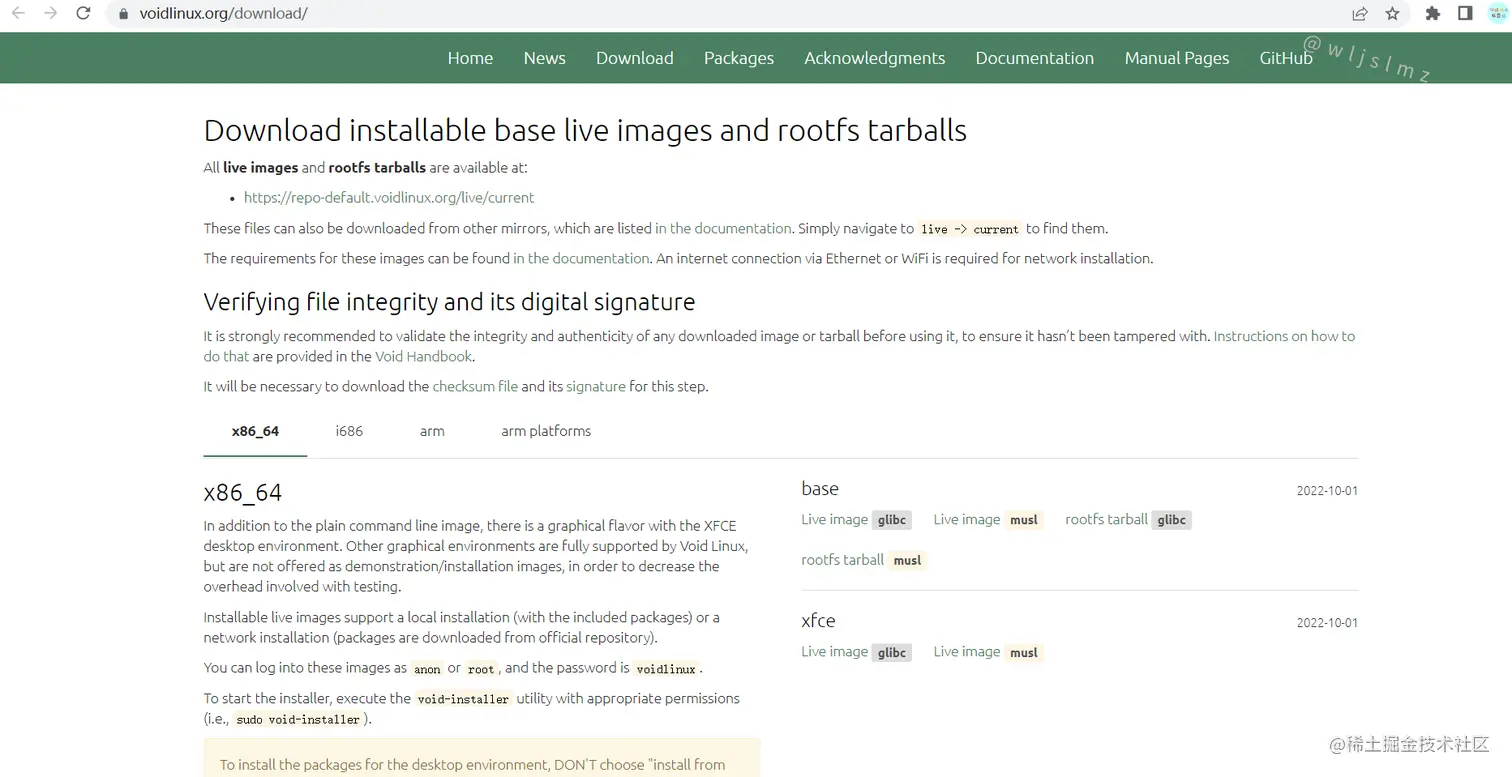Click the base 2022-10-01 date

(1327, 491)
